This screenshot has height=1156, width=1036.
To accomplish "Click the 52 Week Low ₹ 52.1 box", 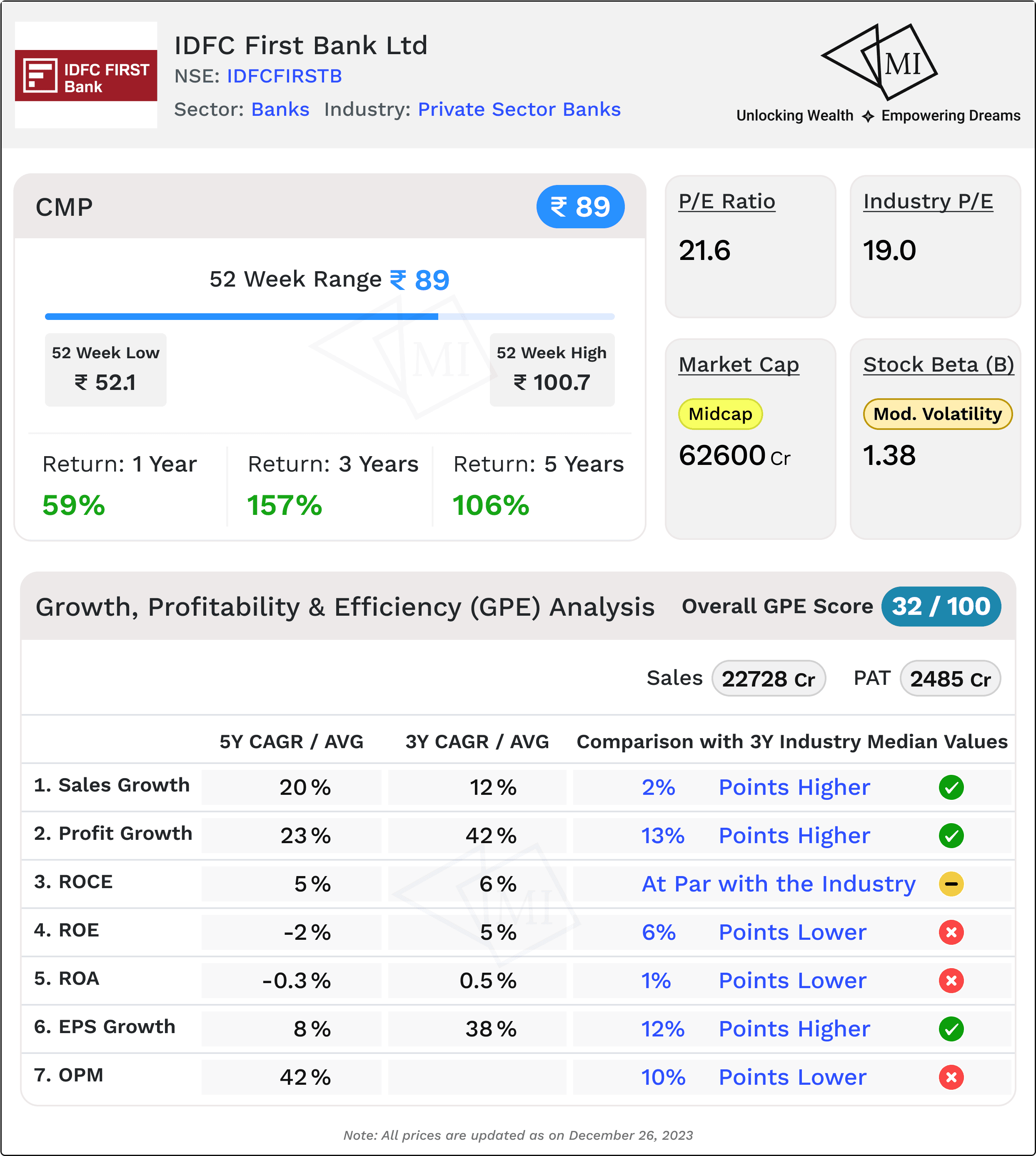I will [106, 370].
